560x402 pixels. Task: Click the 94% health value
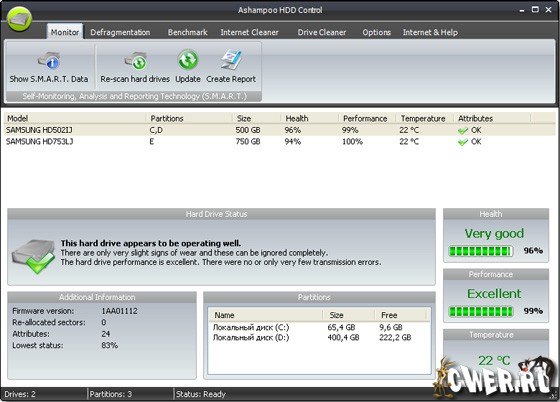coord(293,142)
